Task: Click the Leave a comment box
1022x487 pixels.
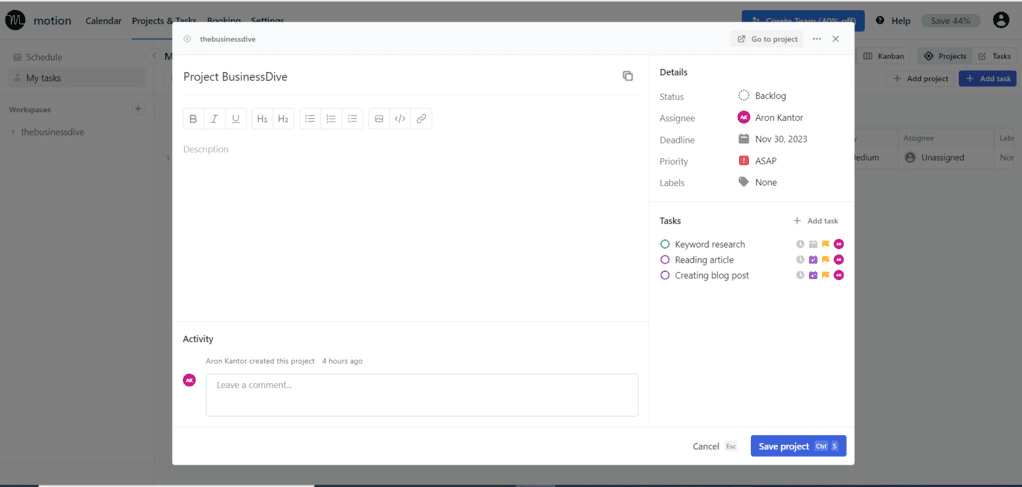Action: coord(422,395)
